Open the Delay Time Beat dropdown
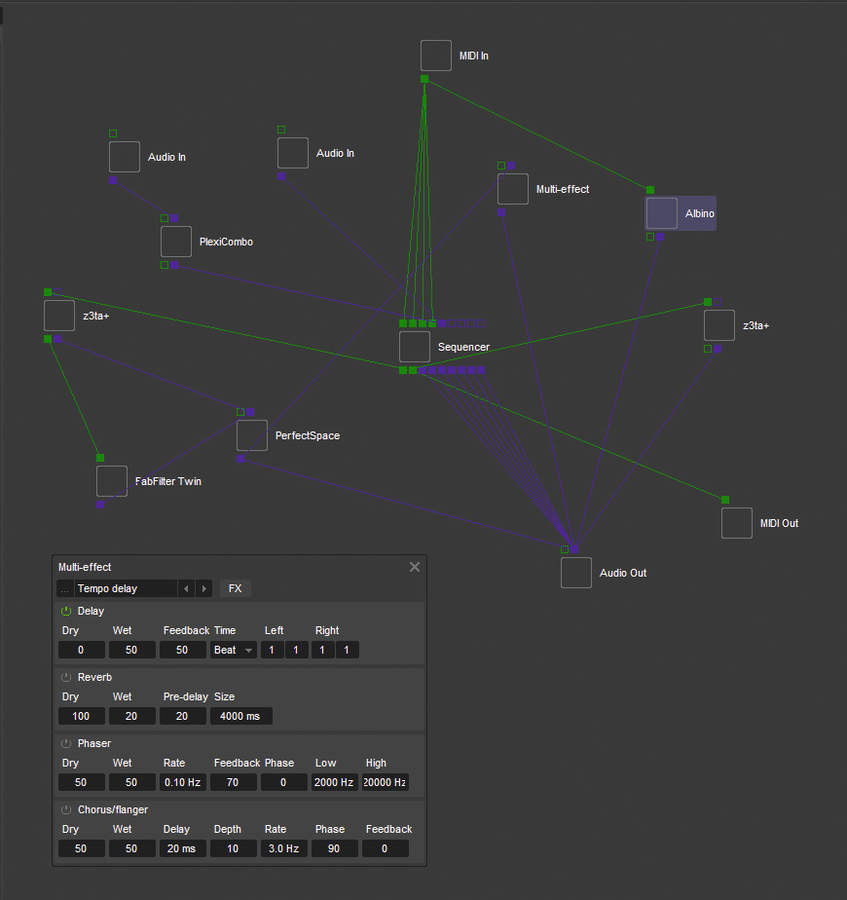The height and width of the screenshot is (900, 847). tap(233, 650)
